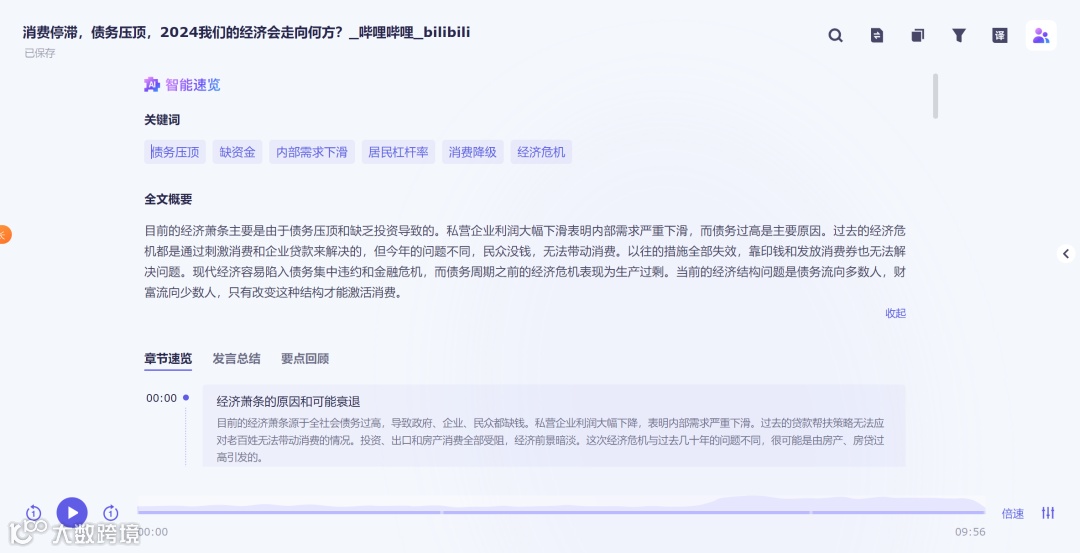This screenshot has width=1080, height=553.
Task: Click the vertical scrollbar thumb
Action: pyautogui.click(x=935, y=96)
